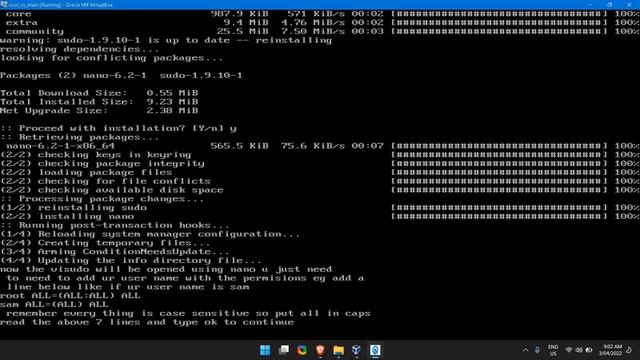This screenshot has height=360, width=640.
Task: Click the '(2/2) checking keys in keyring' line
Action: click(320, 155)
